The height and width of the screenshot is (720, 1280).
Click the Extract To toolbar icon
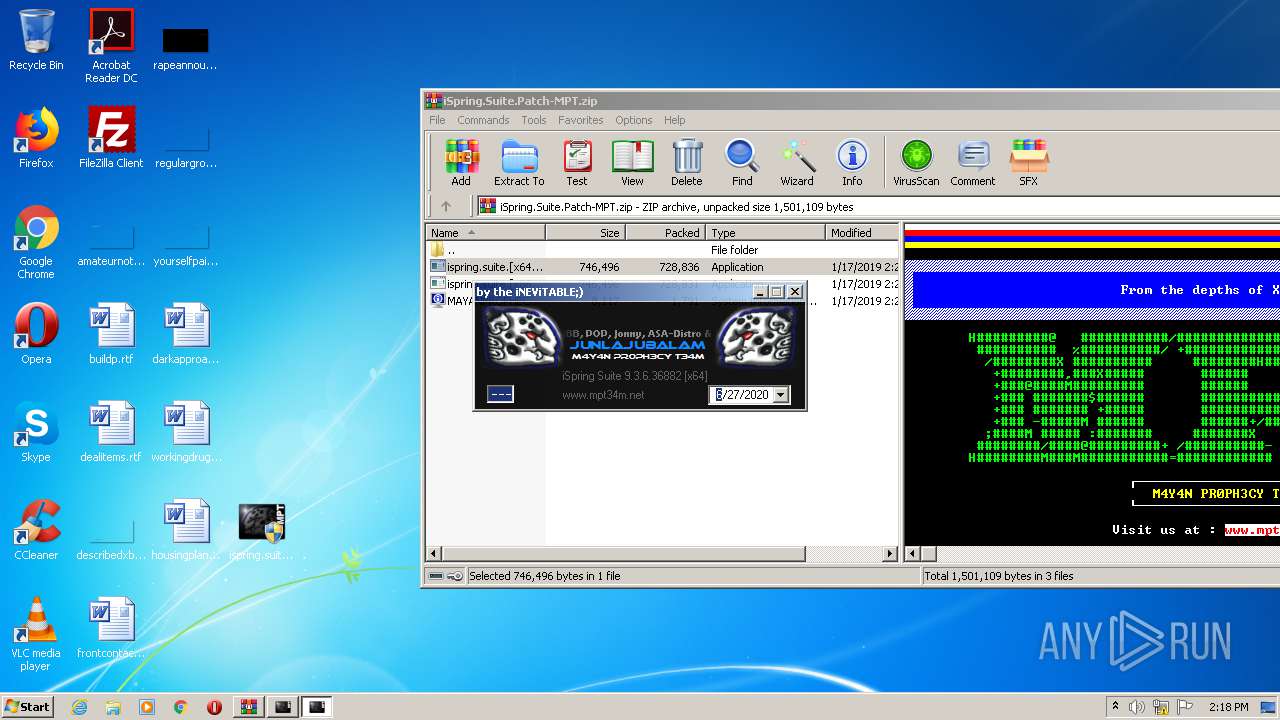click(519, 163)
